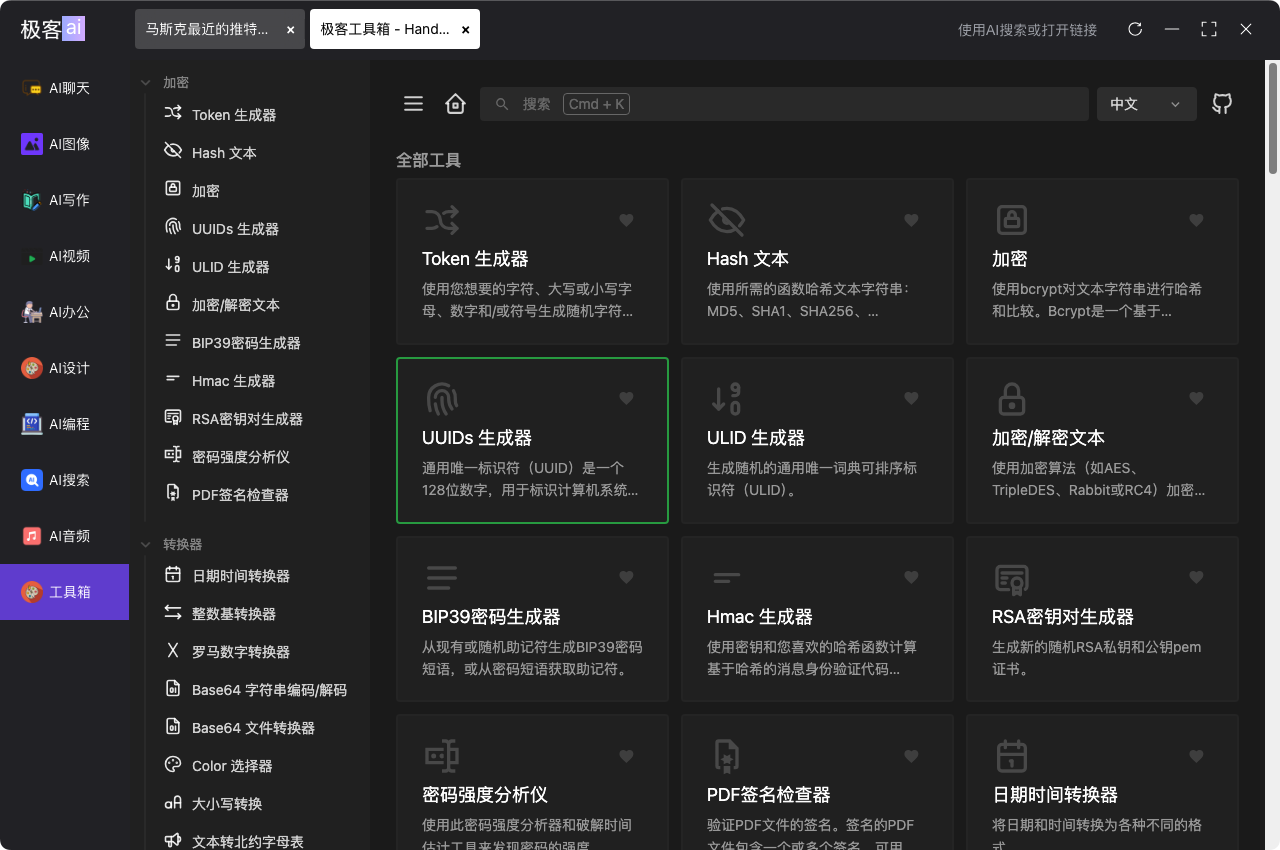
Task: Open the Hmac 生成器 card title
Action: click(760, 617)
